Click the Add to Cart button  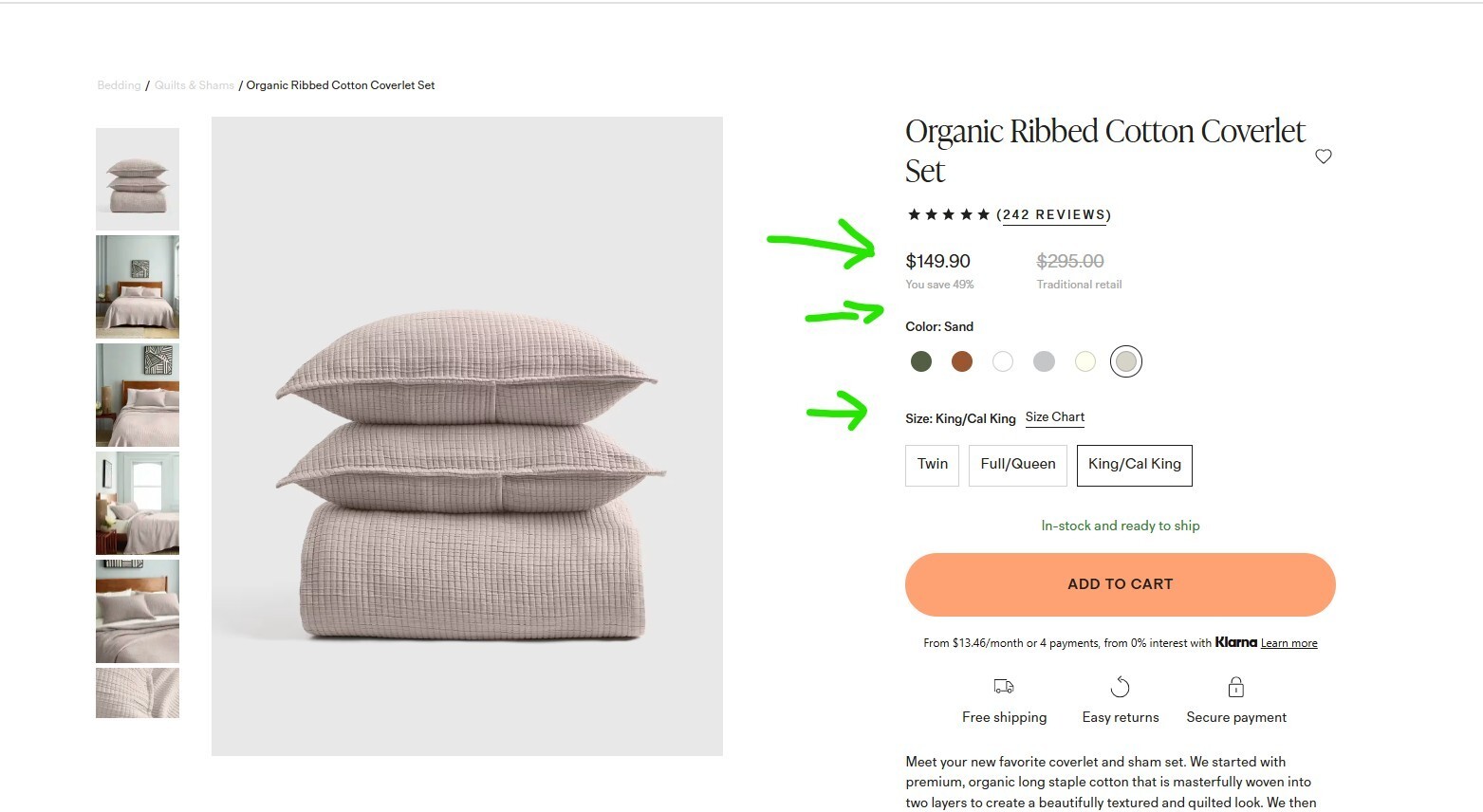pos(1121,584)
